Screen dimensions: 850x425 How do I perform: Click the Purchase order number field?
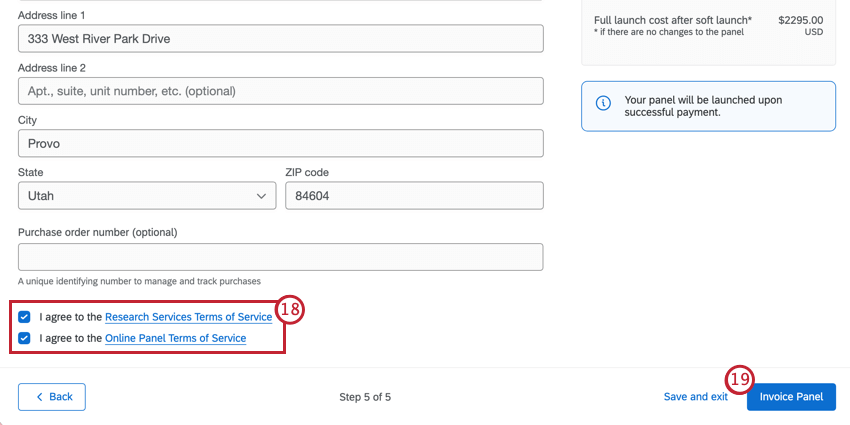[x=281, y=257]
